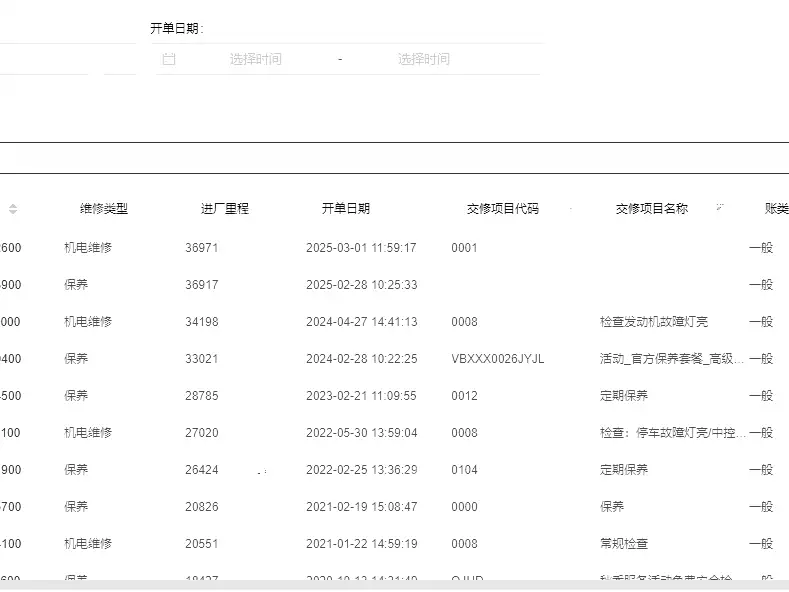The image size is (789, 592).
Task: Click the row dated 2022-05-30 13:59:04
Action: (361, 433)
